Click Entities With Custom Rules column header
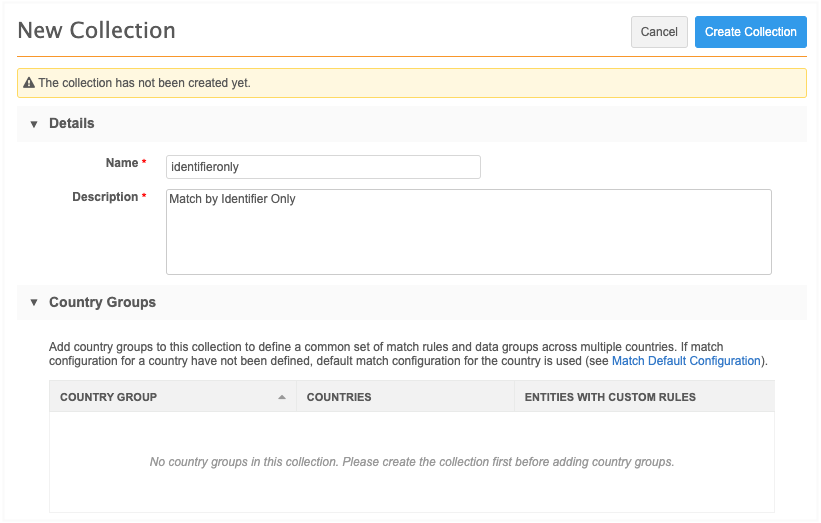The image size is (821, 523). (x=610, y=397)
